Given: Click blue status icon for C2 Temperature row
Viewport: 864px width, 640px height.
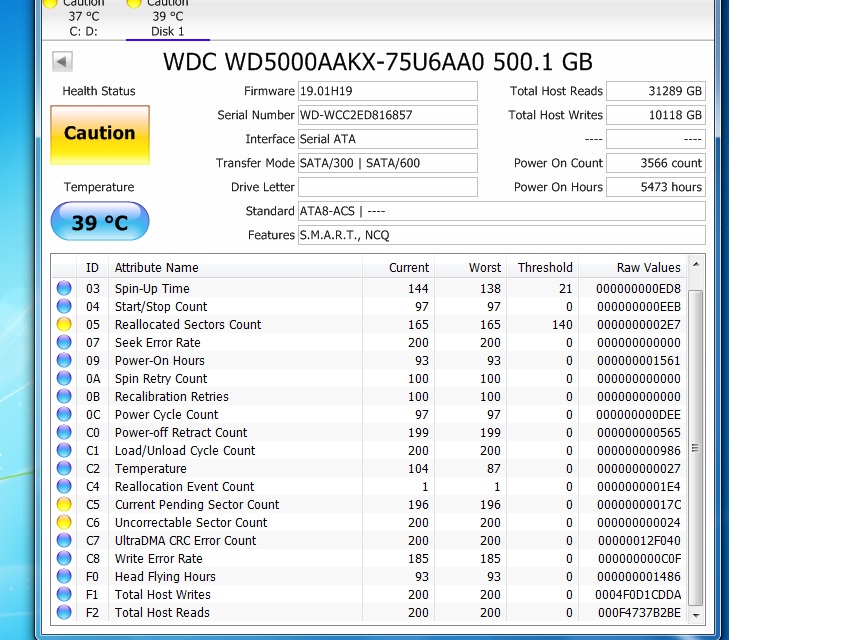Looking at the screenshot, I should coord(64,468).
